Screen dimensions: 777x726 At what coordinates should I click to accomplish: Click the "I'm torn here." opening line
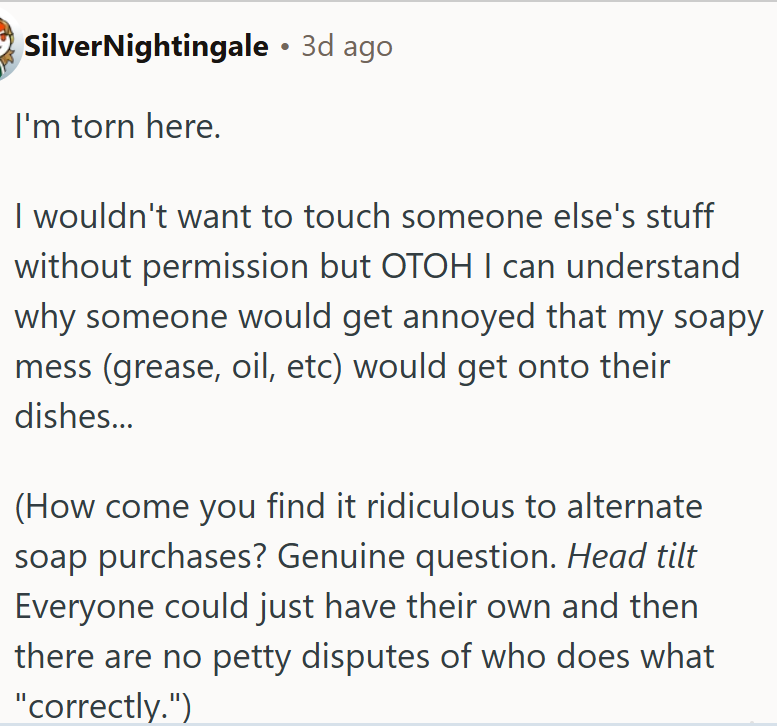point(117,129)
